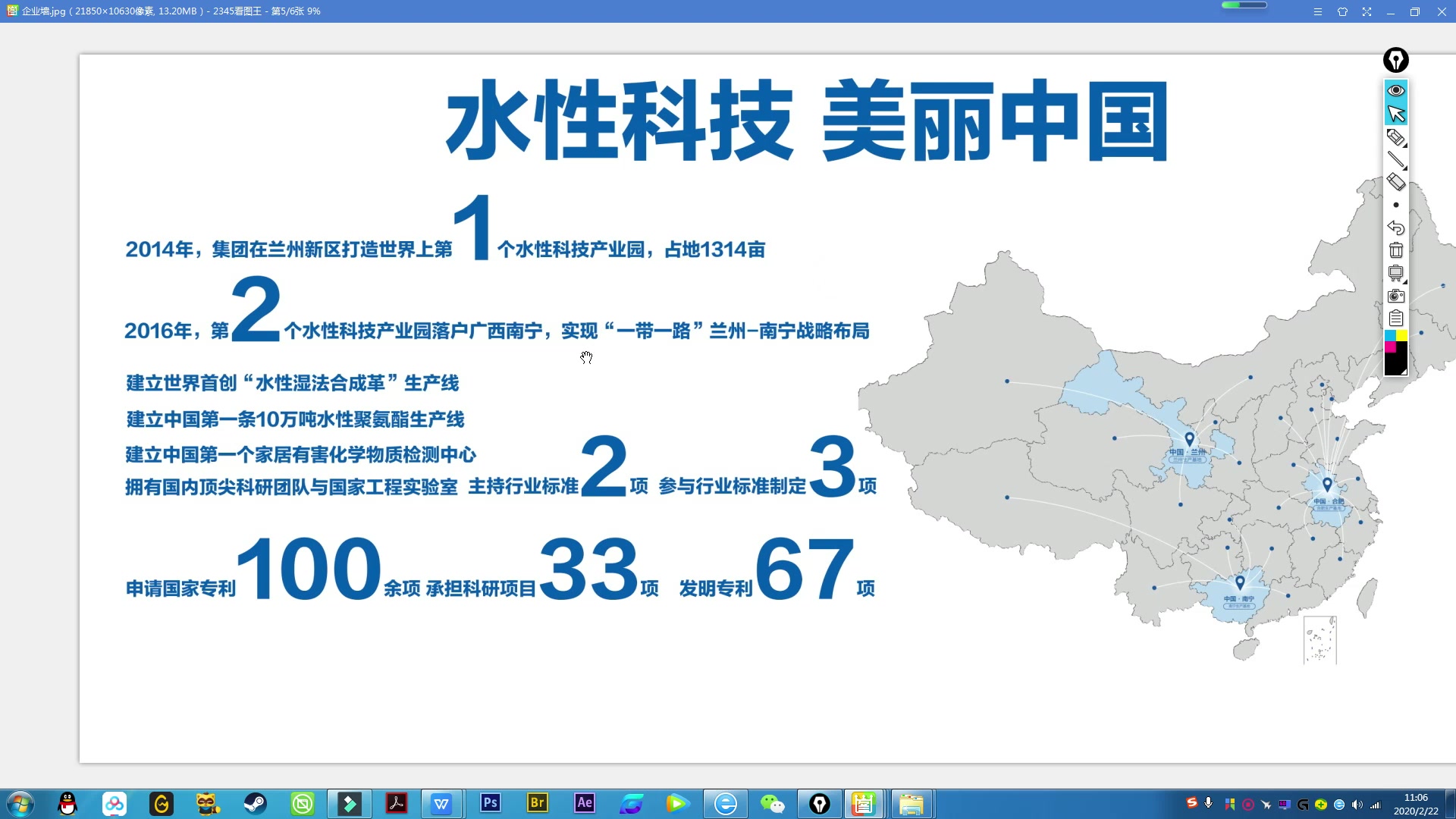Select the highlighter marker tool

click(1395, 136)
